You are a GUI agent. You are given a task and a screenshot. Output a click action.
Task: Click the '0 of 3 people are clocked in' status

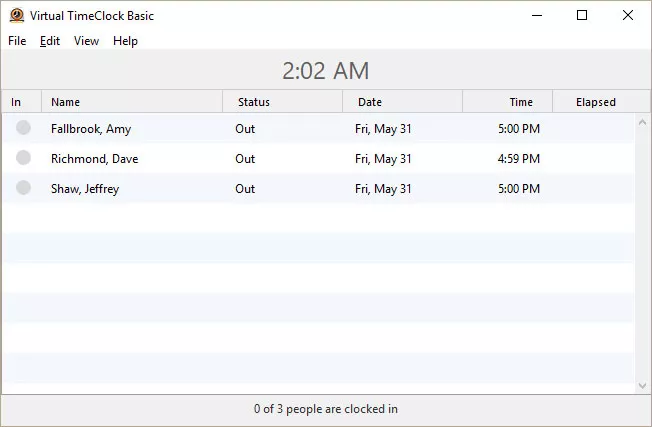coord(326,409)
